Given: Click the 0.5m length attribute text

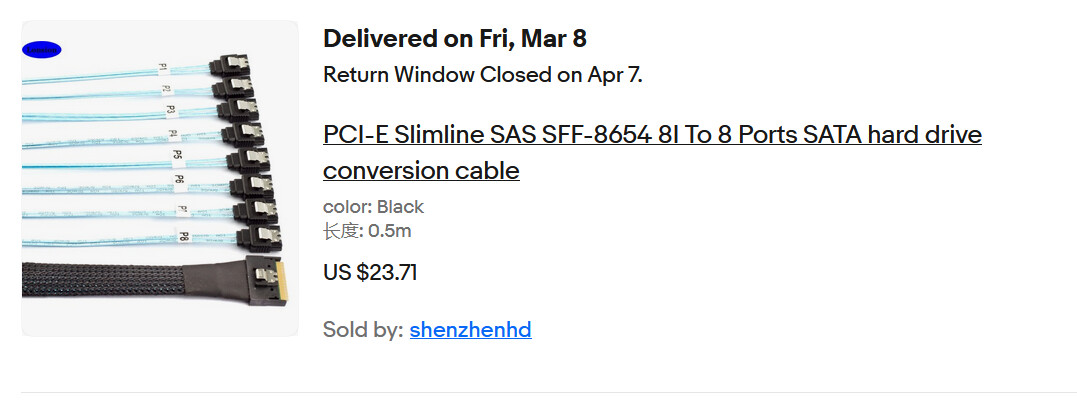Looking at the screenshot, I should (x=367, y=231).
